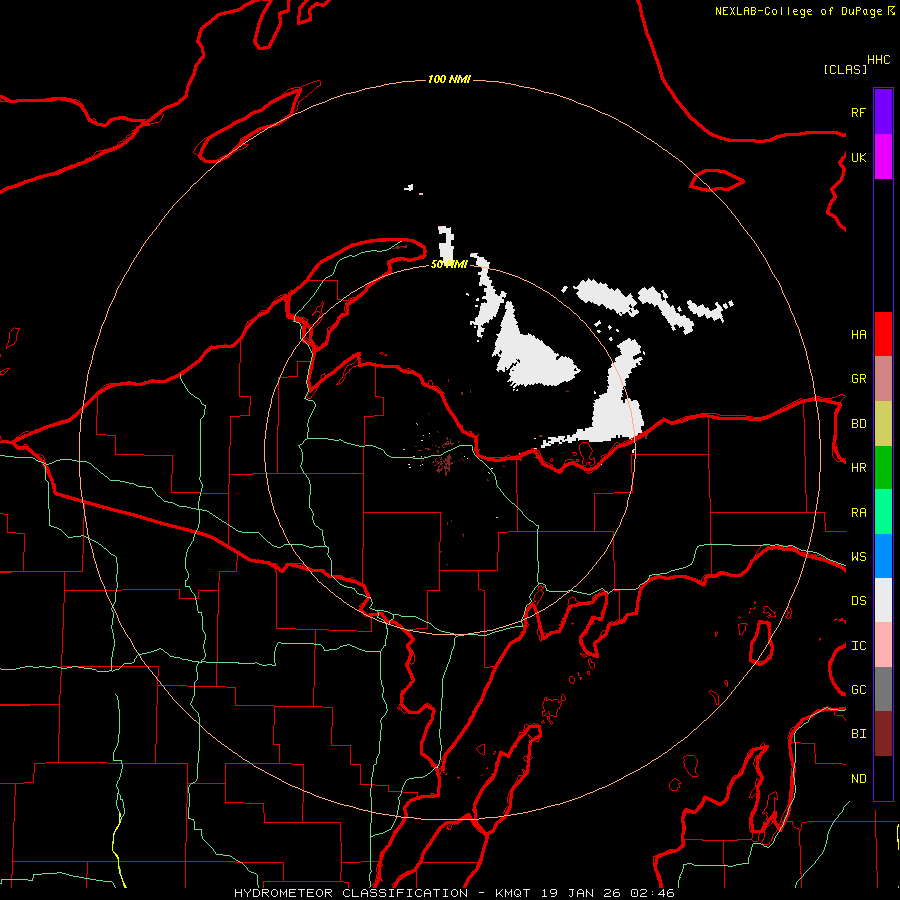Click the RA legend label
This screenshot has width=900, height=900.
[858, 512]
